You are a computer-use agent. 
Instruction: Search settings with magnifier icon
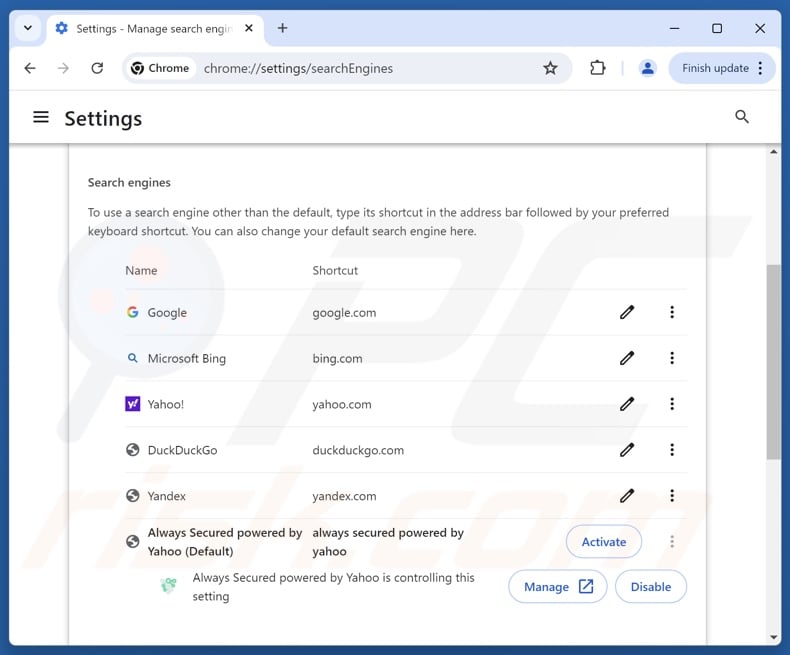pyautogui.click(x=742, y=117)
